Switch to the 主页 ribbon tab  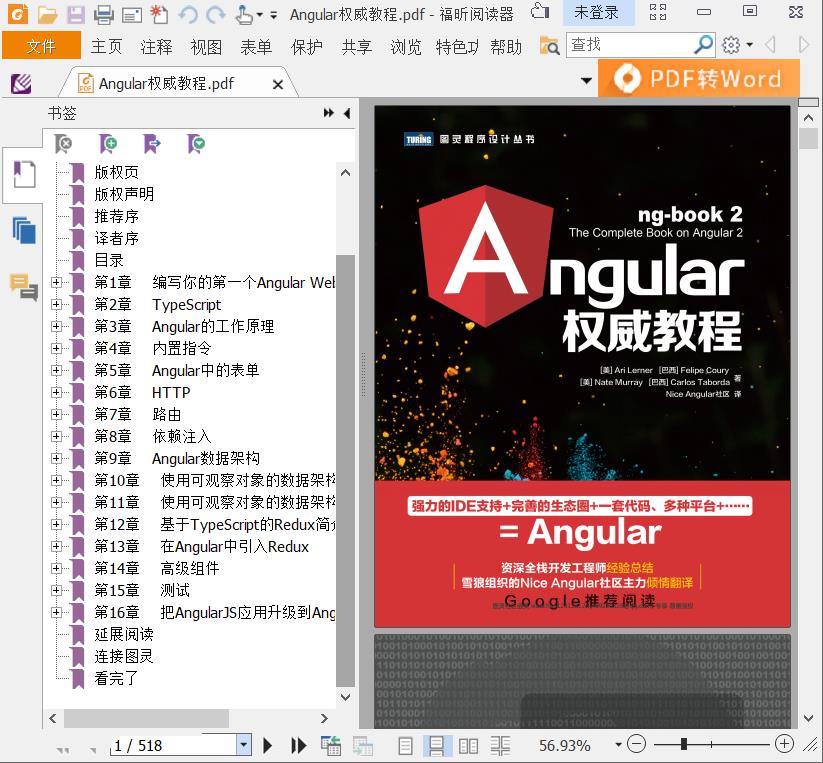click(107, 47)
